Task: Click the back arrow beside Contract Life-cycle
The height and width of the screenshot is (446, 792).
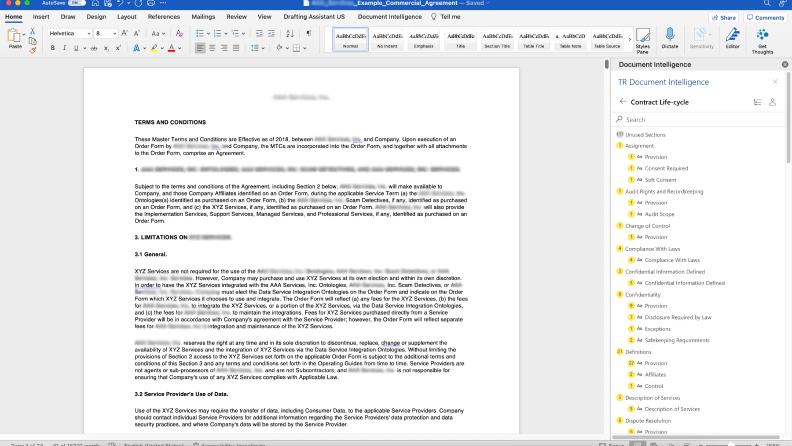Action: [x=623, y=102]
